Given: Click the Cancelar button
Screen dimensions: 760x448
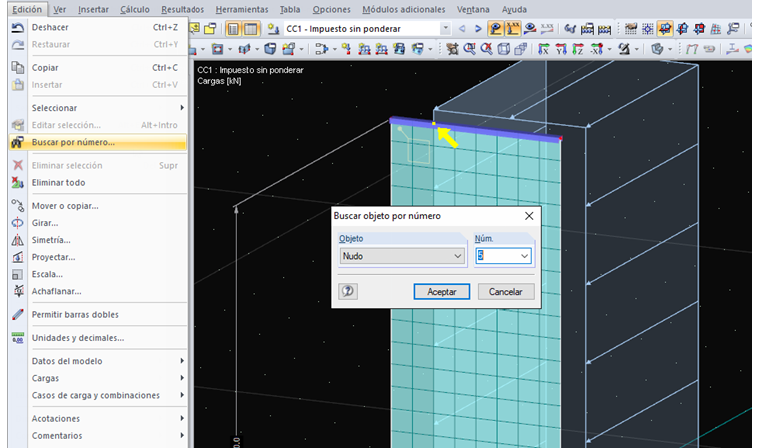Looking at the screenshot, I should coord(506,291).
